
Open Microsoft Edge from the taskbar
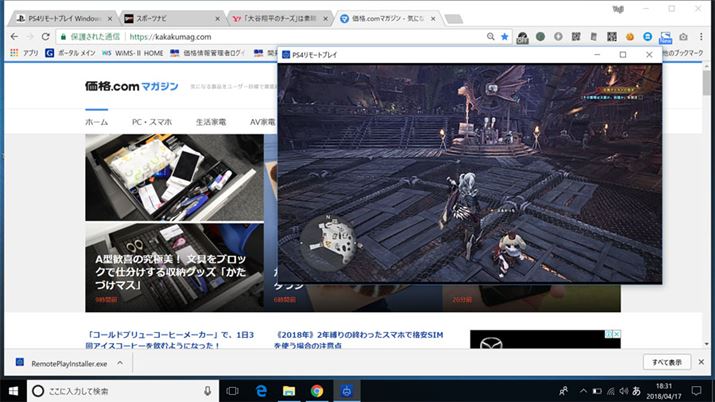click(x=259, y=390)
